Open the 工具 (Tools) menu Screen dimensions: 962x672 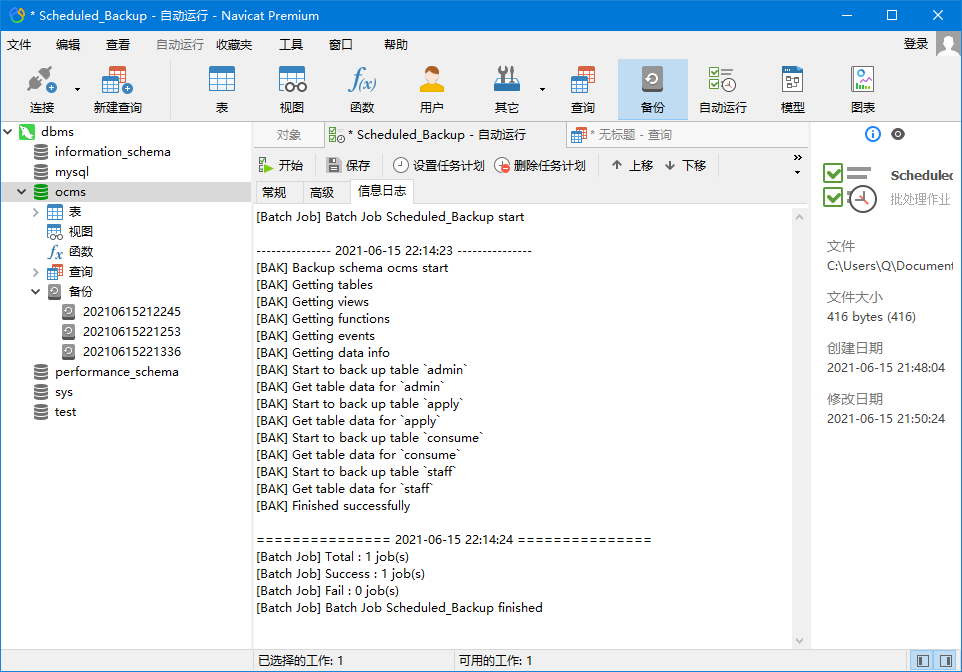click(x=291, y=45)
